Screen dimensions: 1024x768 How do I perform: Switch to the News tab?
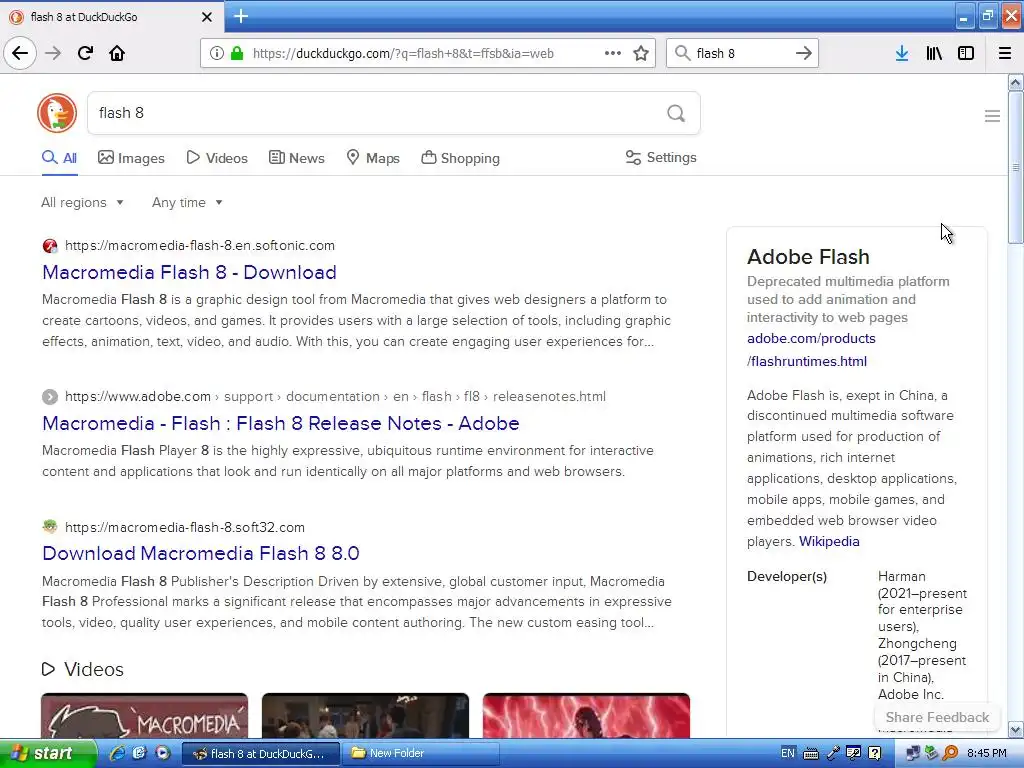297,158
